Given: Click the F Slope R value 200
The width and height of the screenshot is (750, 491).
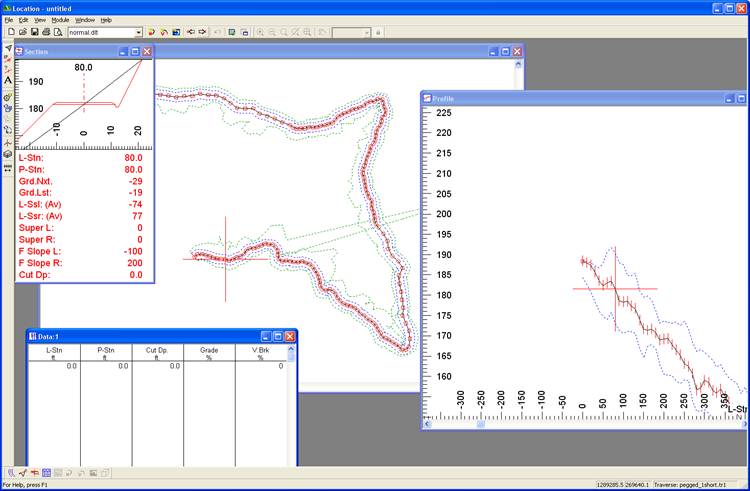Looking at the screenshot, I should (x=135, y=263).
